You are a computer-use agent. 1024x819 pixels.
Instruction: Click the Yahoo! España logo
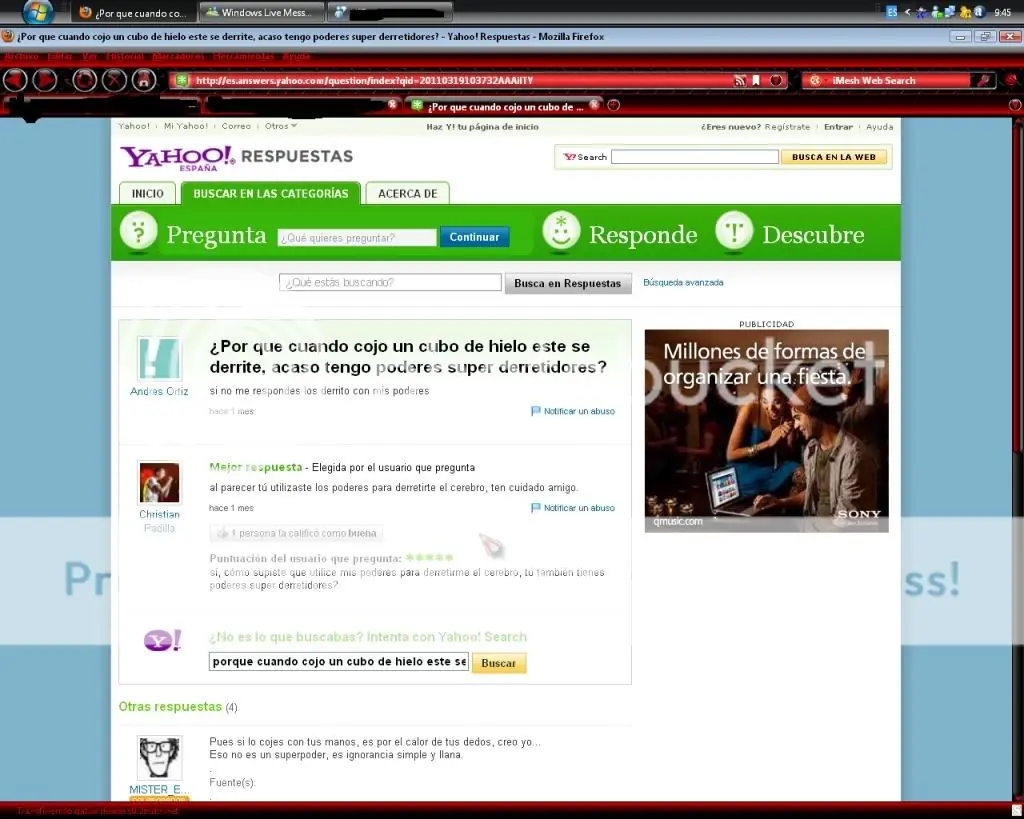coord(177,158)
